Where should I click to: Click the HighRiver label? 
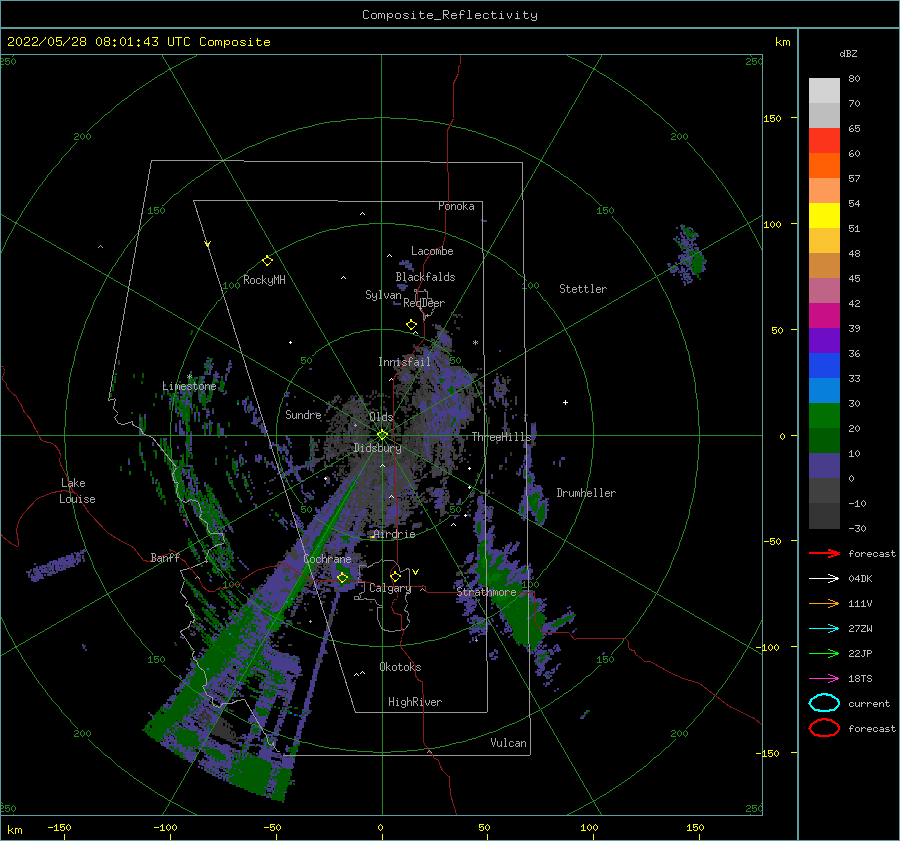[x=415, y=702]
